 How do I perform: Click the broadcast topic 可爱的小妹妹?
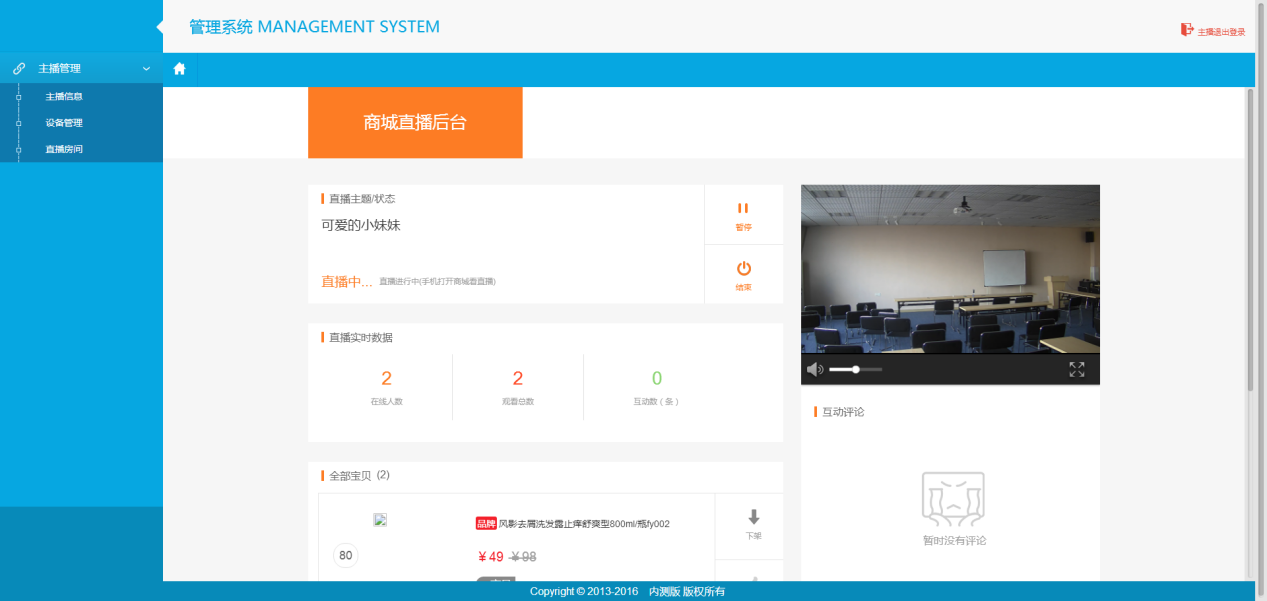(361, 225)
